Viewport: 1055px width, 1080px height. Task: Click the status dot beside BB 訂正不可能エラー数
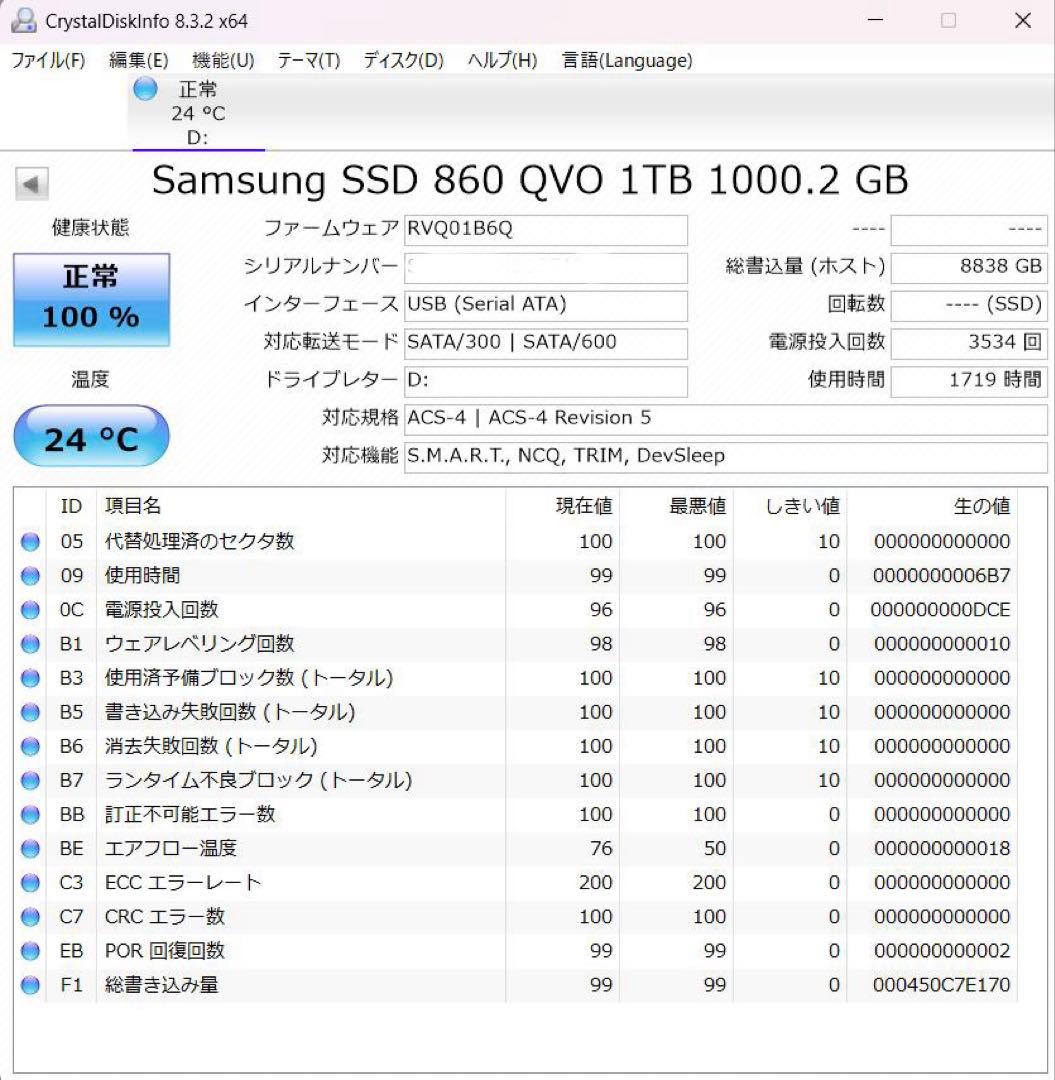click(x=29, y=814)
